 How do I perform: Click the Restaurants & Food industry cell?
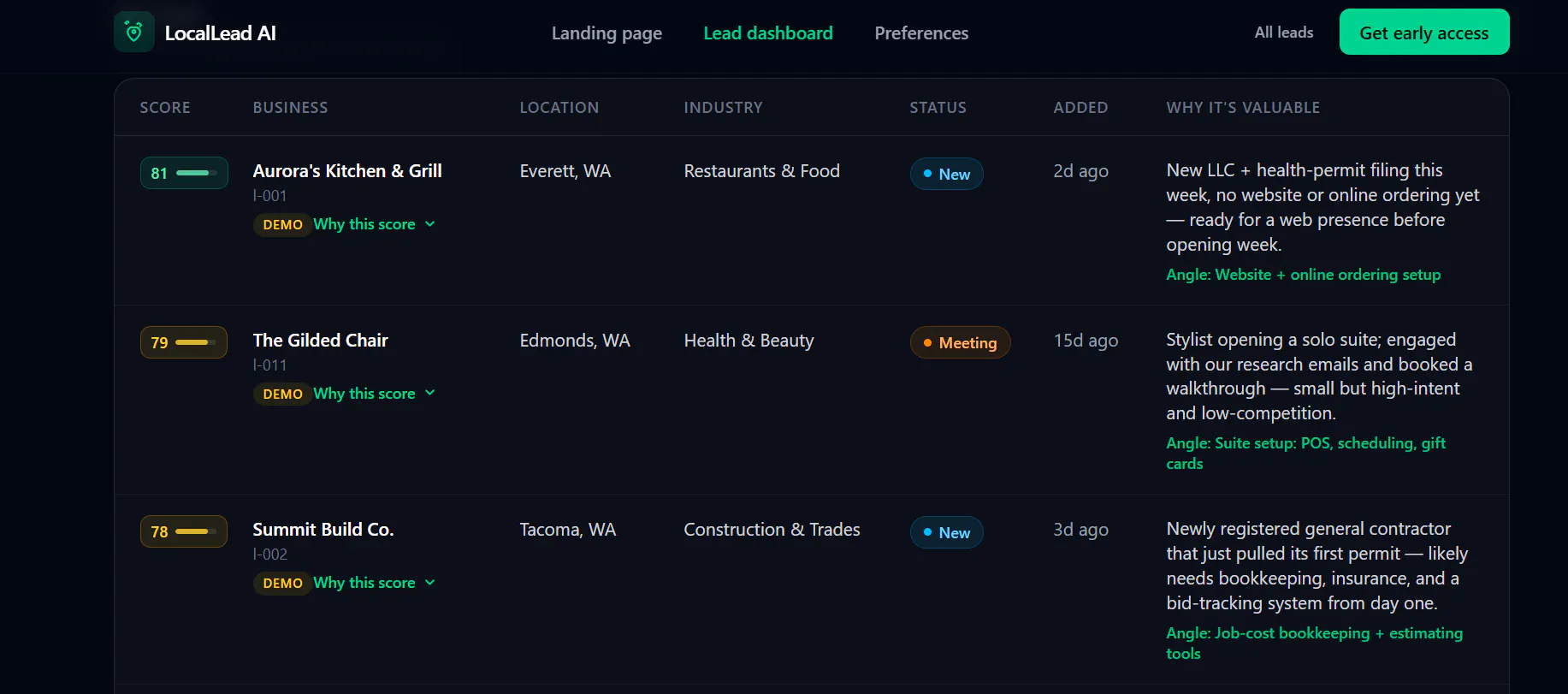click(762, 171)
